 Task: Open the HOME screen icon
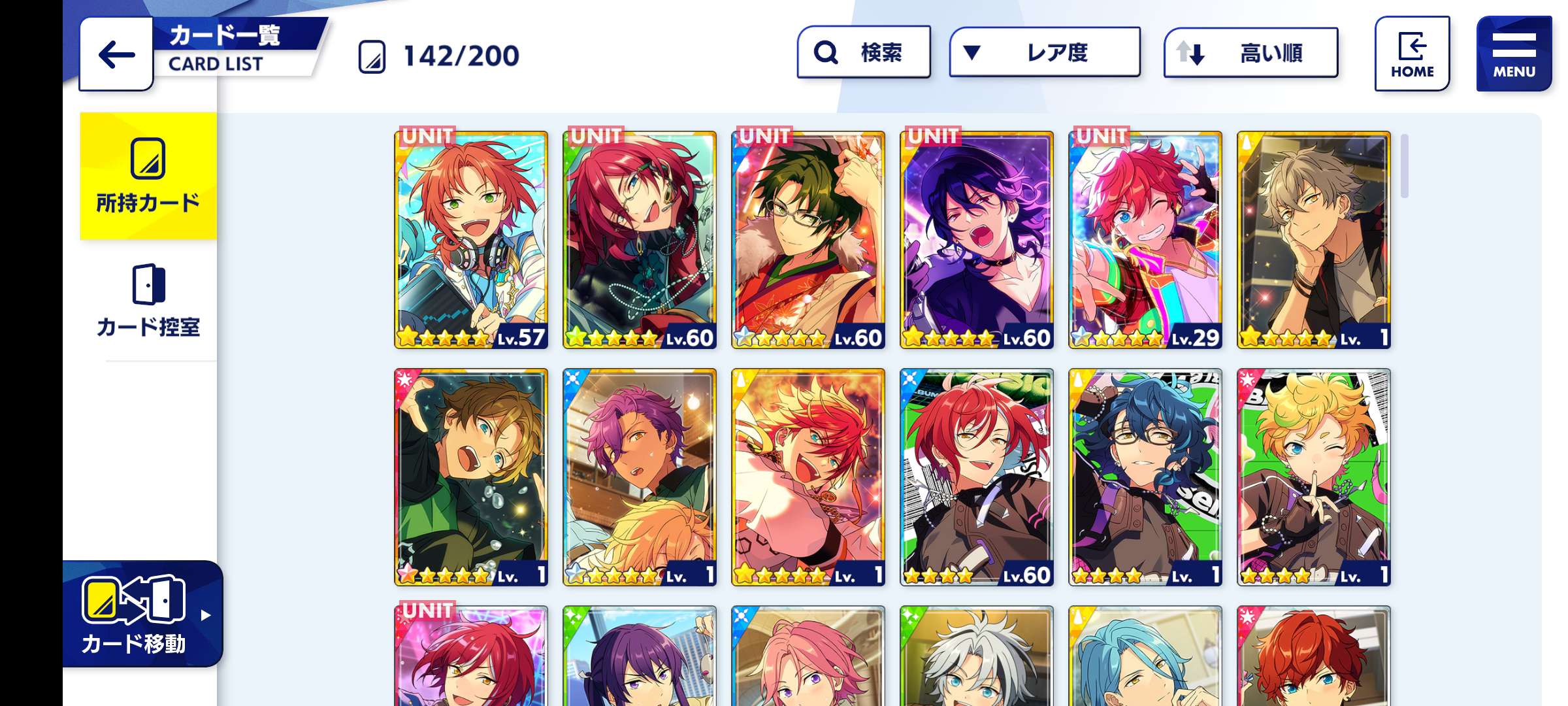click(1412, 54)
